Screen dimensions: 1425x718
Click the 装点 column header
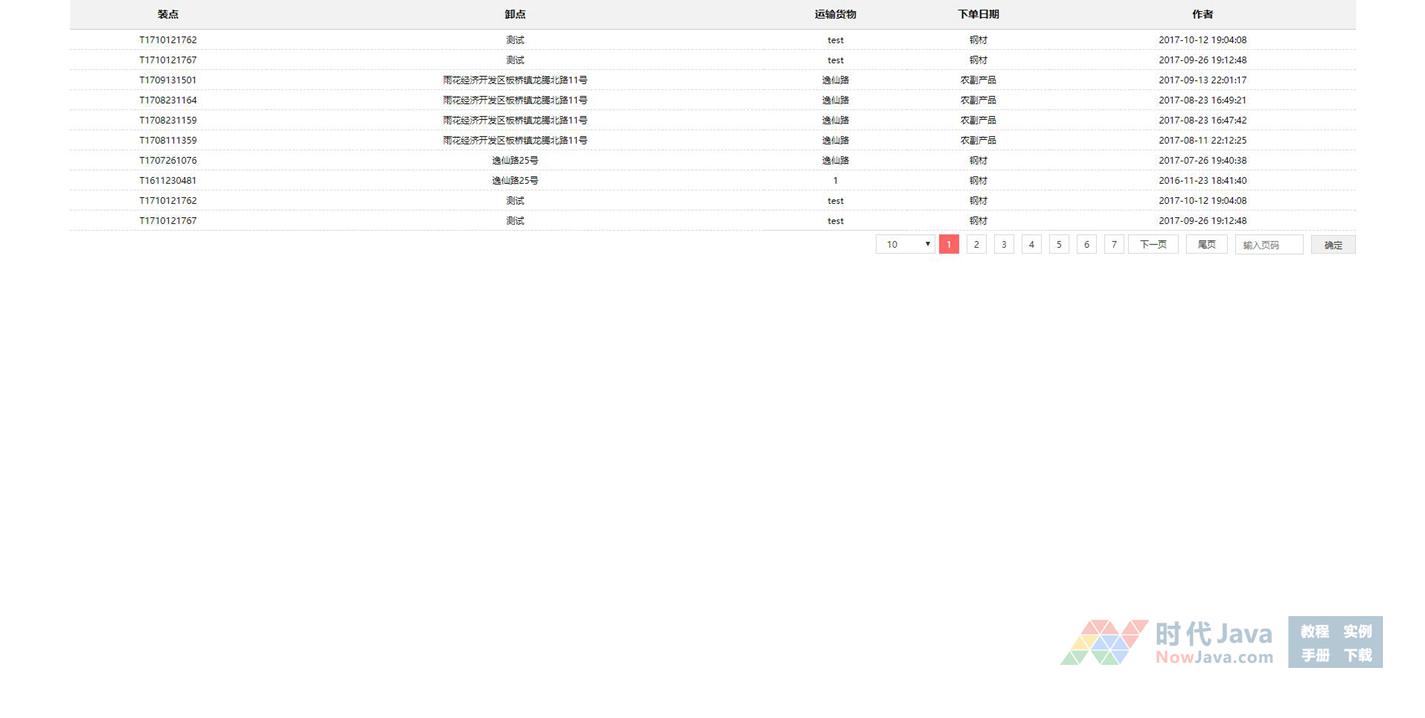(x=168, y=14)
